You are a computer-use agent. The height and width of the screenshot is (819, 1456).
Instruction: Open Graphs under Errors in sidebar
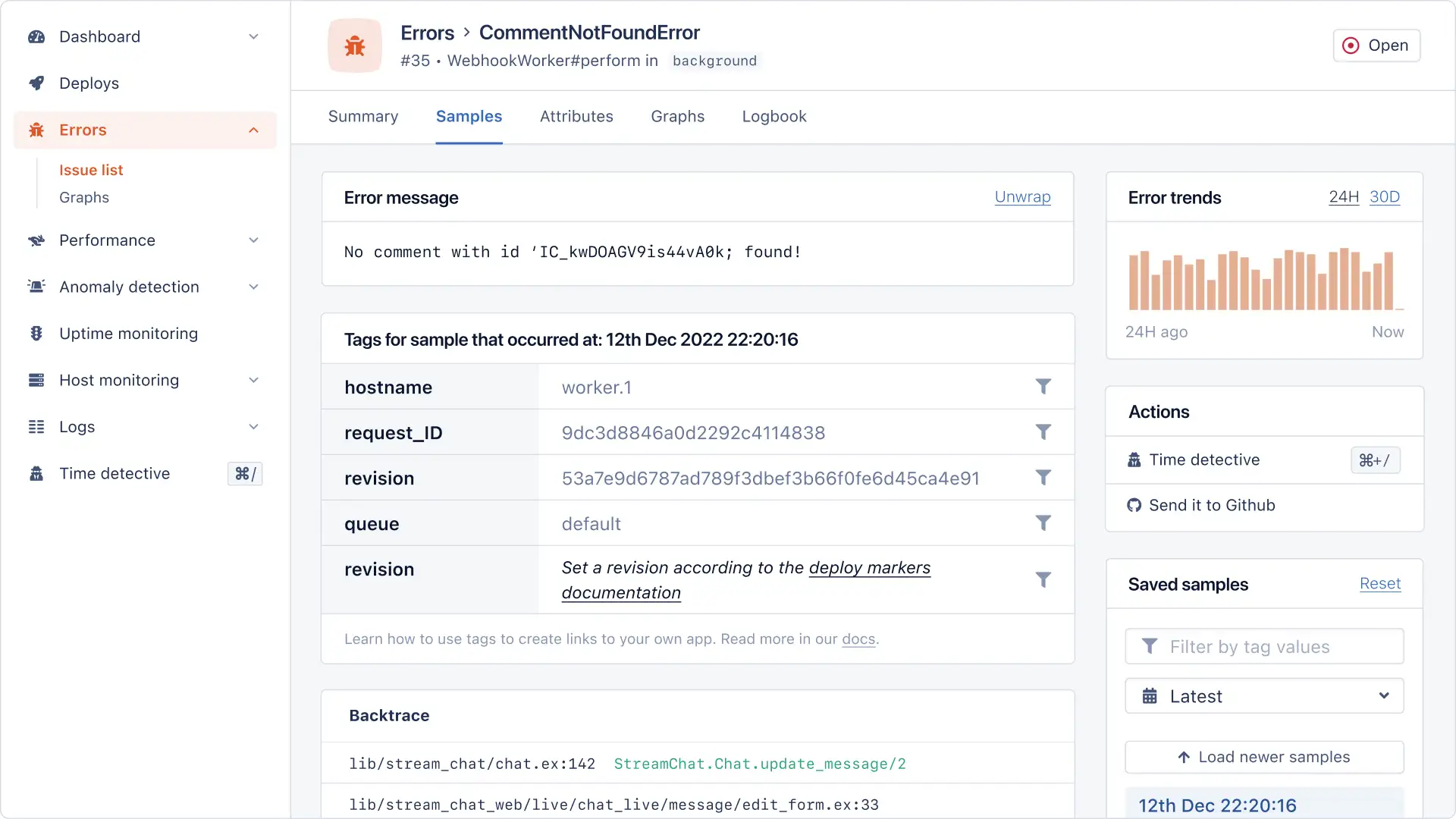[x=84, y=197]
